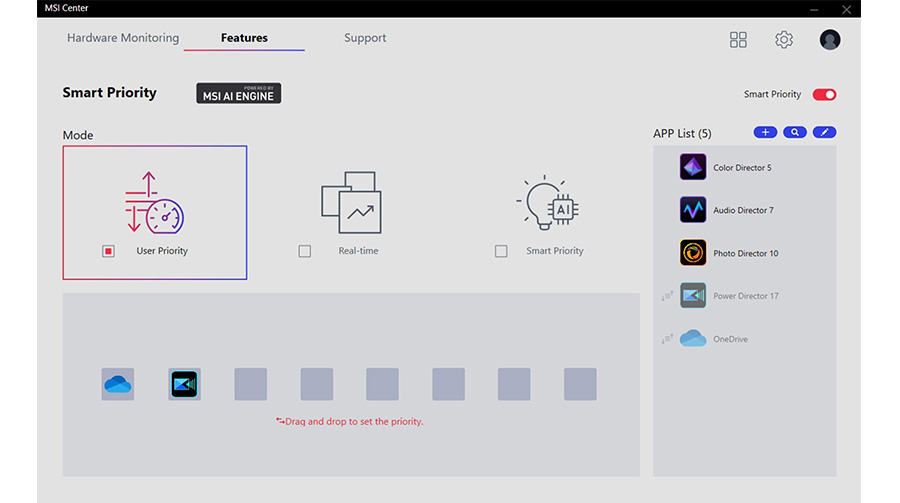Select the Photo Director 10 icon
This screenshot has height=503, width=900.
[x=693, y=253]
